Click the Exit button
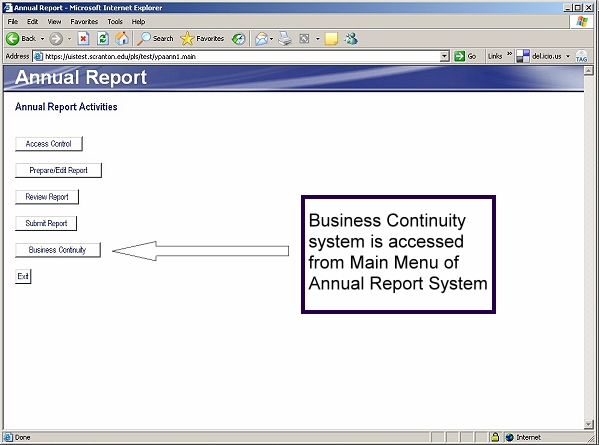The height and width of the screenshot is (445, 599). click(x=23, y=276)
